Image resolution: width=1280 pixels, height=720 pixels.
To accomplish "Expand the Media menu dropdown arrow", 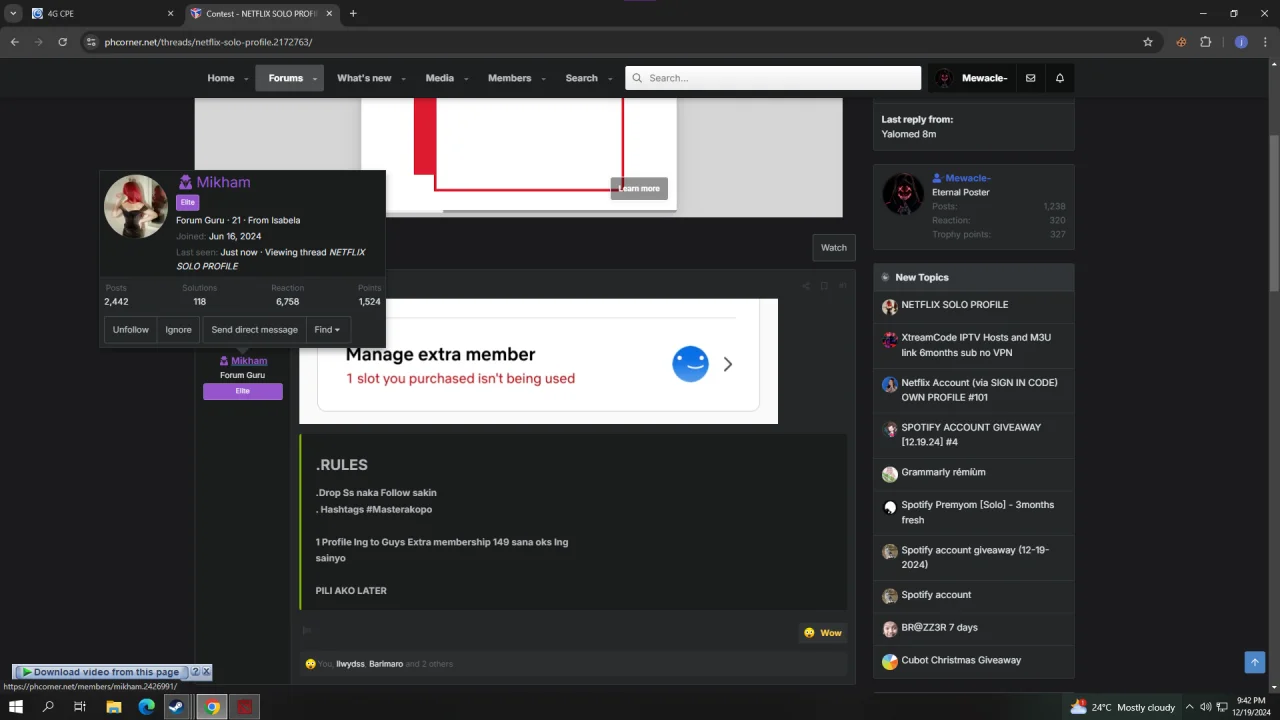I will click(x=465, y=79).
